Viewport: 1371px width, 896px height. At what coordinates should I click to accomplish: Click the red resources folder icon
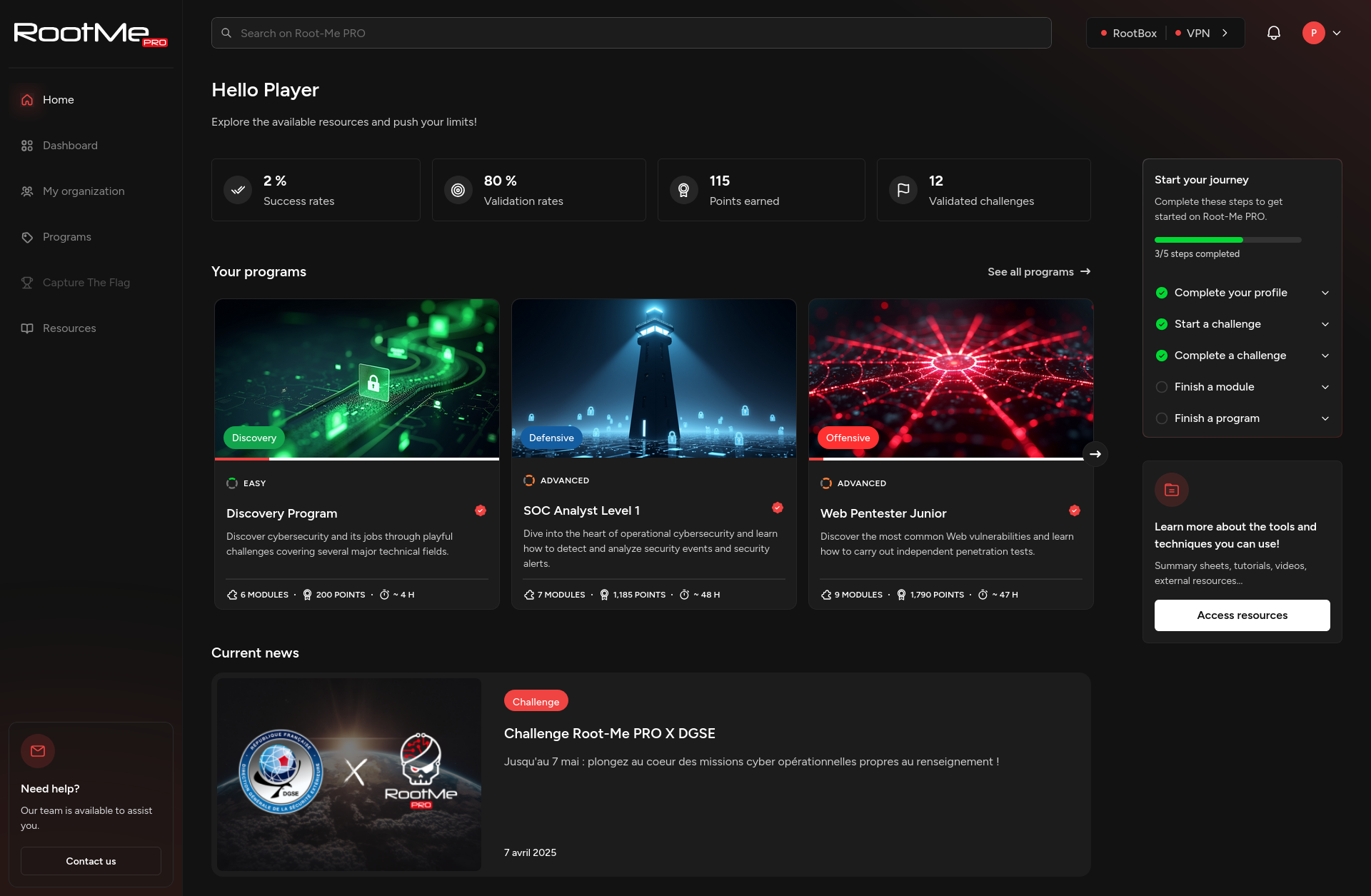(x=1172, y=490)
